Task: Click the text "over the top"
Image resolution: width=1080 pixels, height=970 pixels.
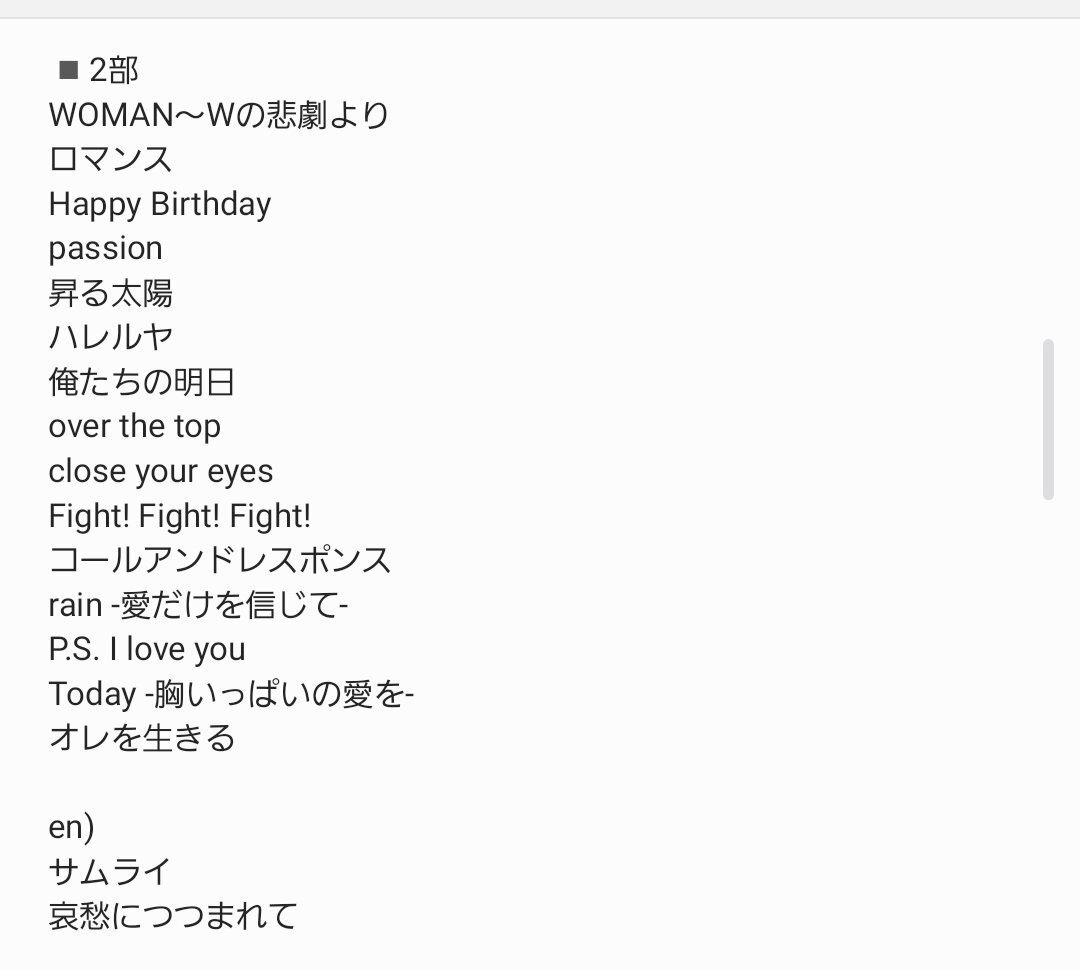Action: (x=134, y=426)
